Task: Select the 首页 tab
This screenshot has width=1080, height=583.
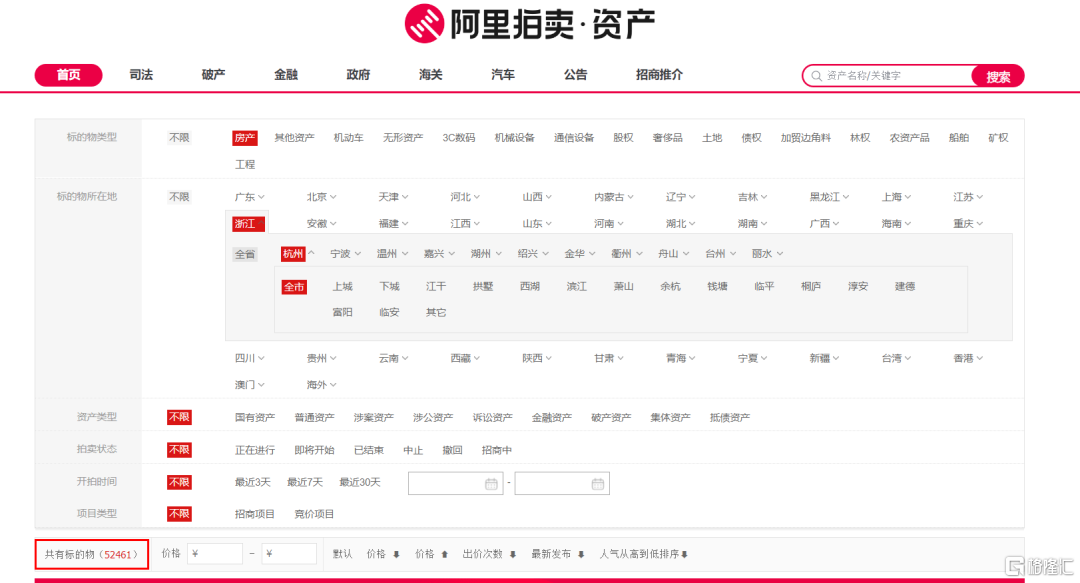Action: [68, 75]
